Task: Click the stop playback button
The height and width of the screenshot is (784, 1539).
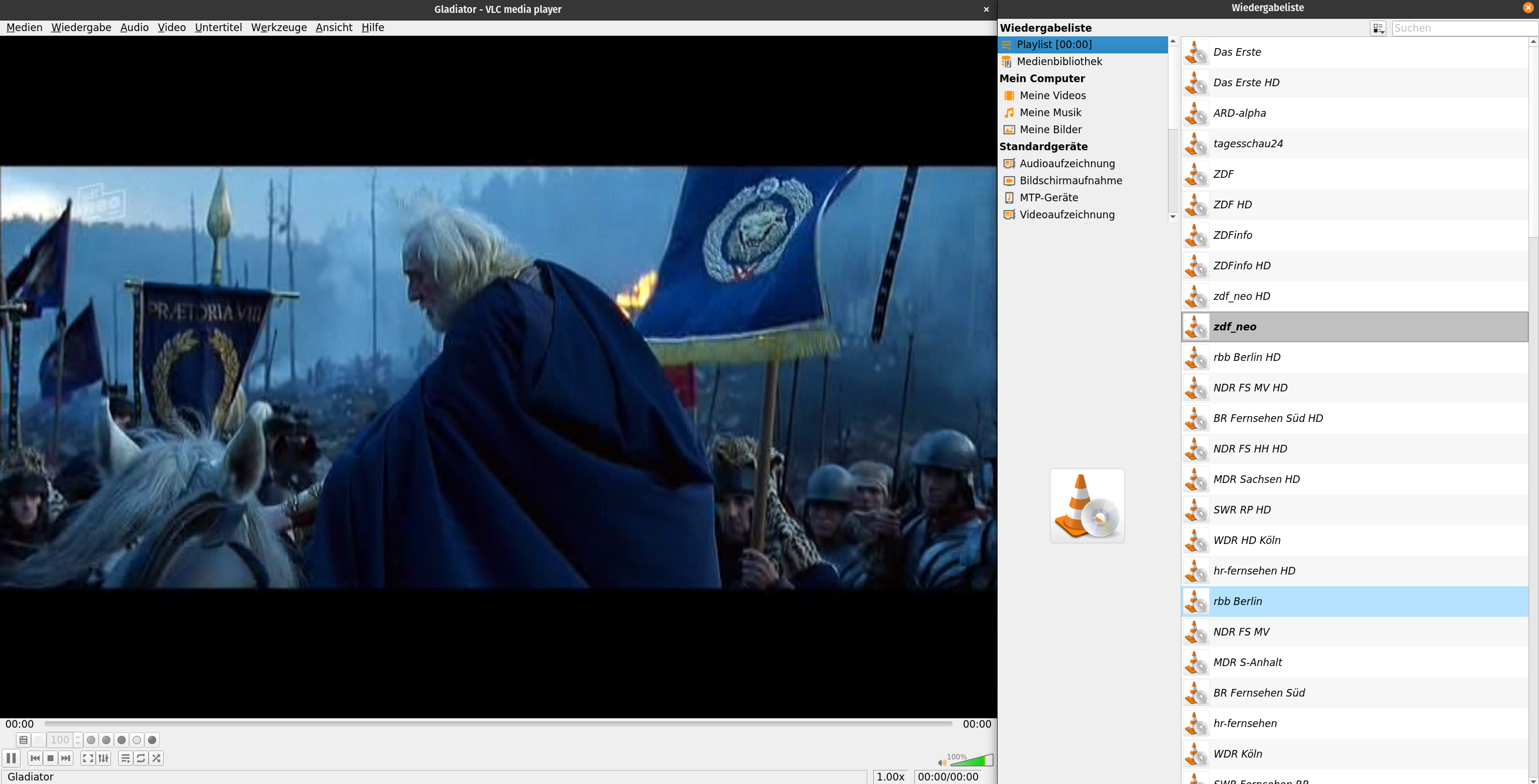Action: (x=50, y=758)
